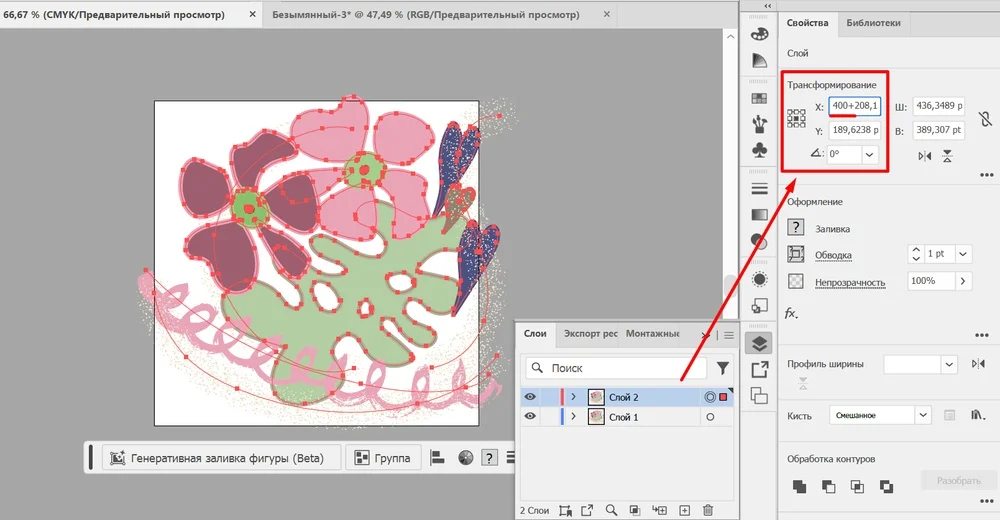Click the filter funnel icon in Layers

click(x=723, y=368)
